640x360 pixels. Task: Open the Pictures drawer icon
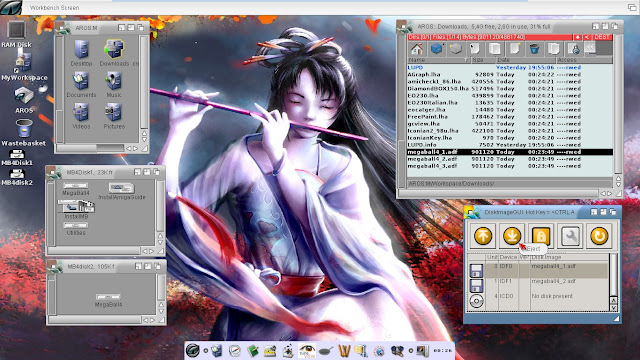point(114,116)
